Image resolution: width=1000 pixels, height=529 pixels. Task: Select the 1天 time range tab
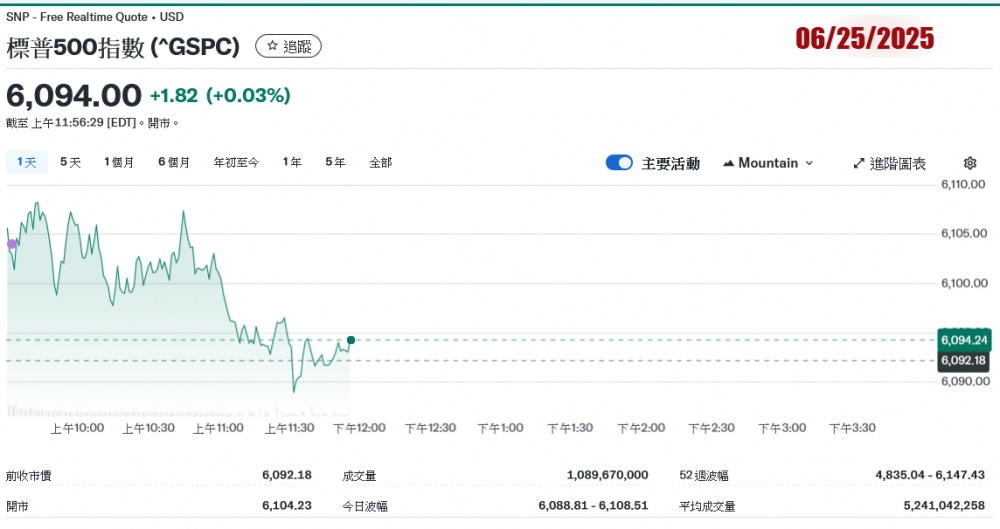pyautogui.click(x=26, y=162)
